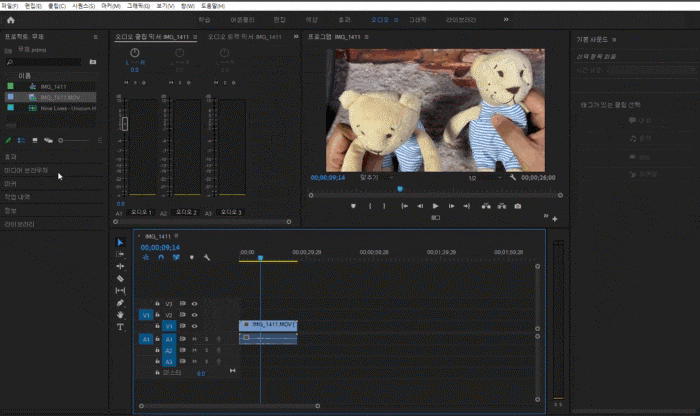Viewport: 700px width, 416px height.
Task: Switch Project panel to freeform view
Action: tap(48, 140)
